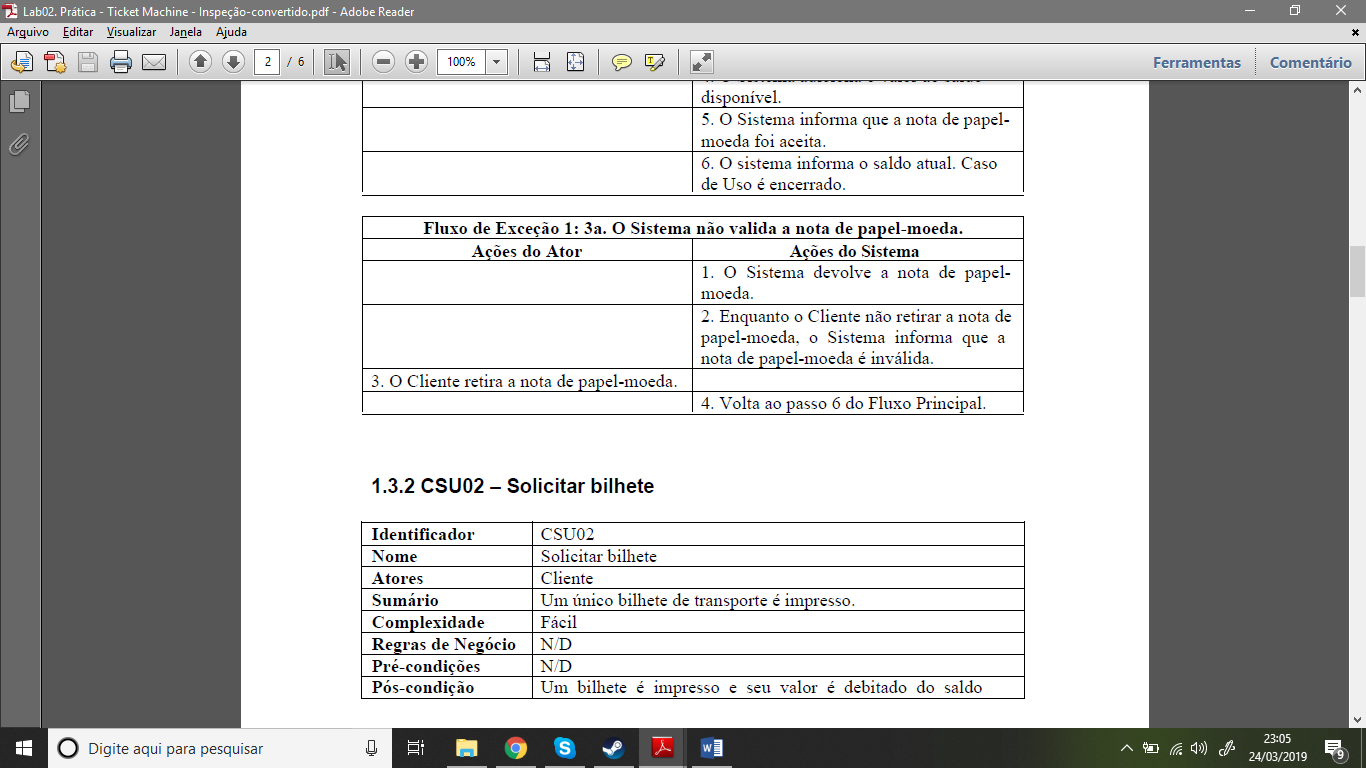Screen dimensions: 1366x768
Task: Select the Highlight text tool
Action: click(655, 62)
